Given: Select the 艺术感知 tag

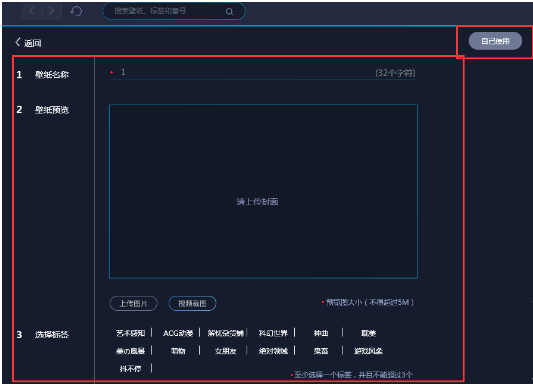Looking at the screenshot, I should [131, 333].
